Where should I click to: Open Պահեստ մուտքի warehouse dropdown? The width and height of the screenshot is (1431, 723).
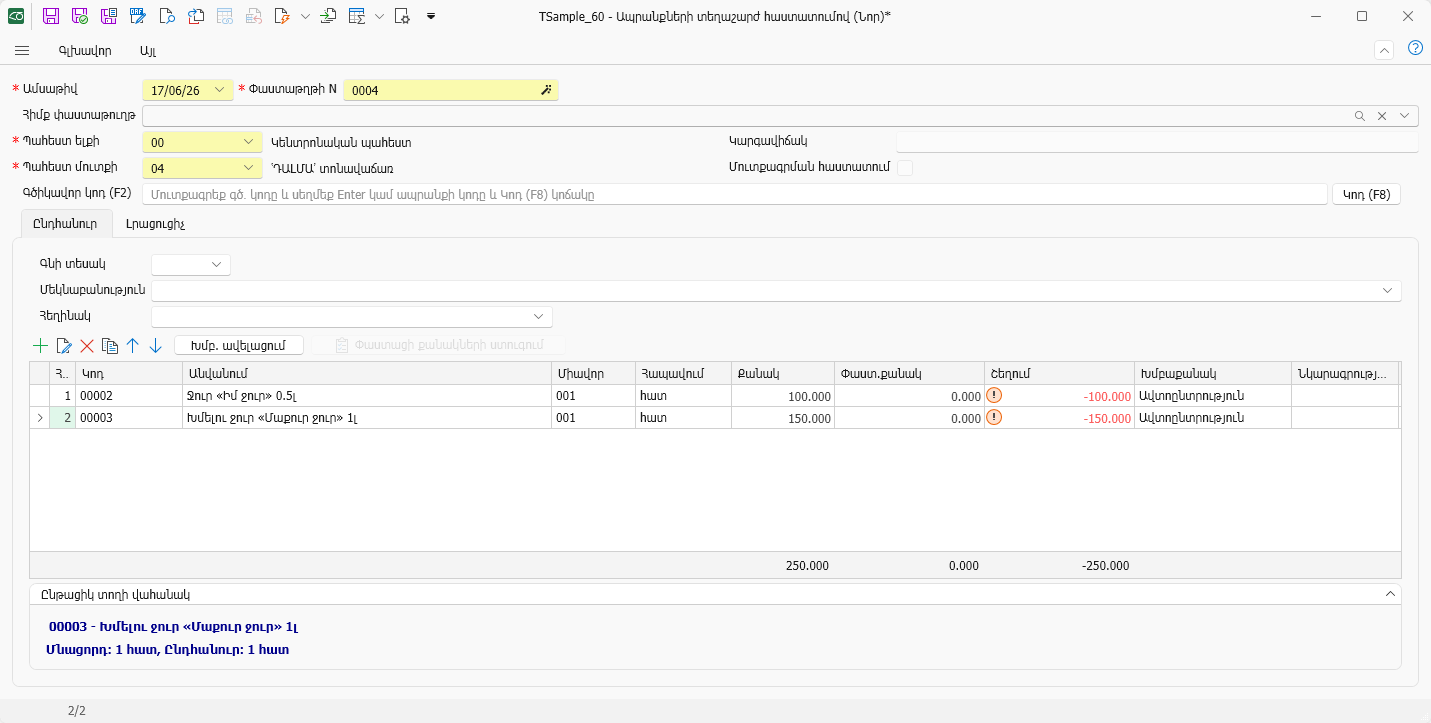coord(249,168)
